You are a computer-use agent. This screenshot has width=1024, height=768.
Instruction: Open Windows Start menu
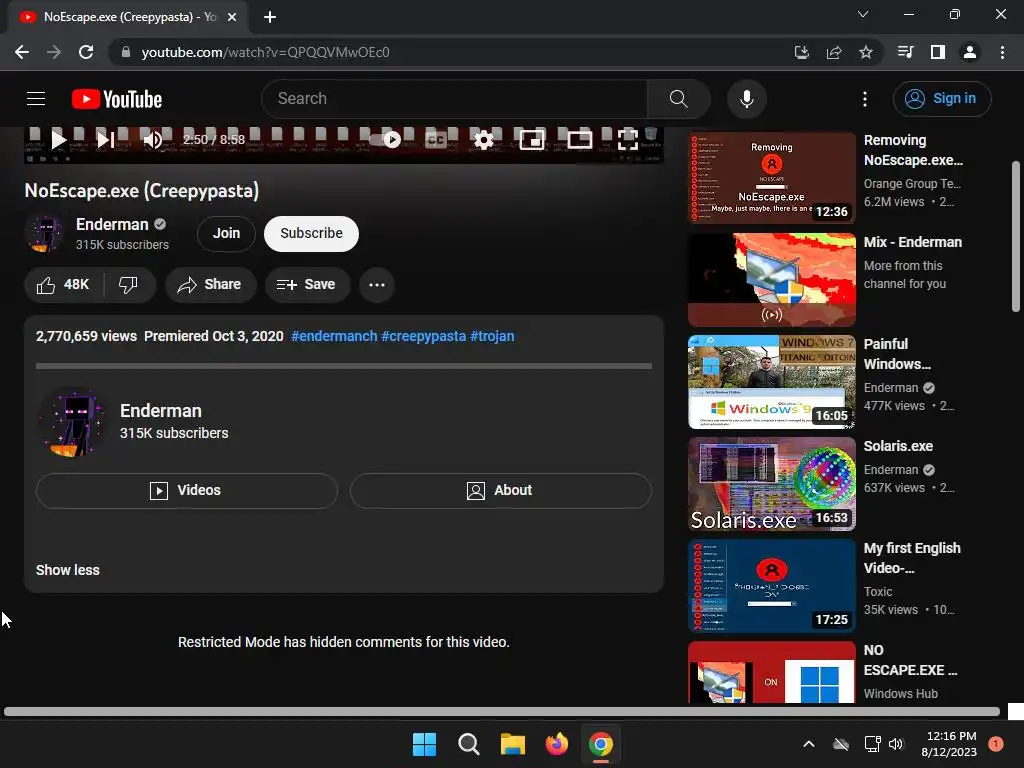click(424, 744)
